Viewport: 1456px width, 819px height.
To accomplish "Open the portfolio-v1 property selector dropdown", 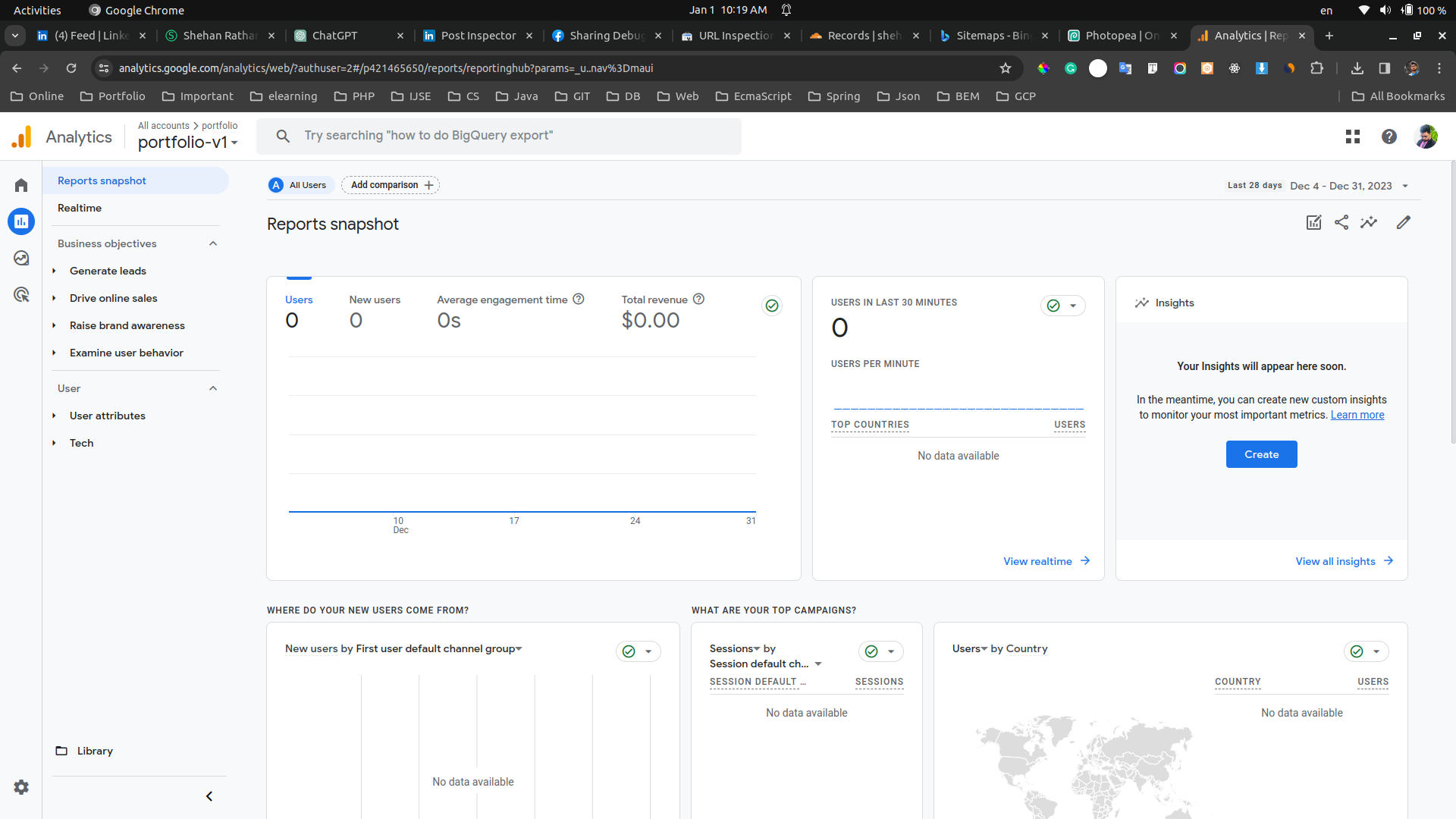I will tap(187, 143).
